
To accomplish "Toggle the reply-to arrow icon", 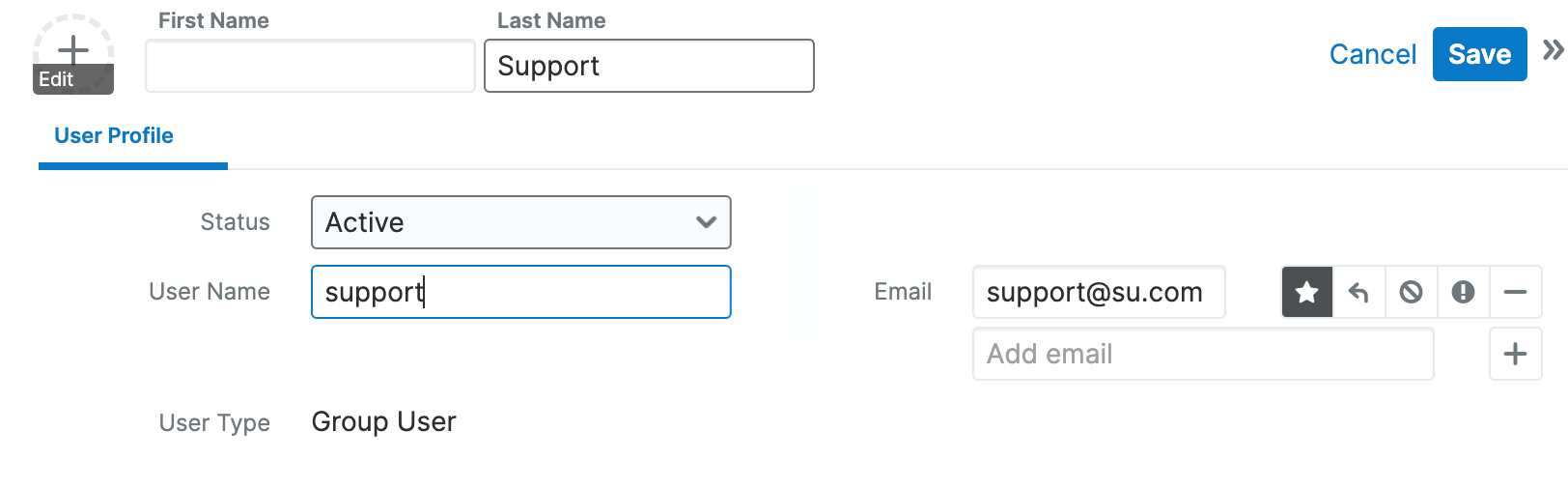I will pos(1359,292).
